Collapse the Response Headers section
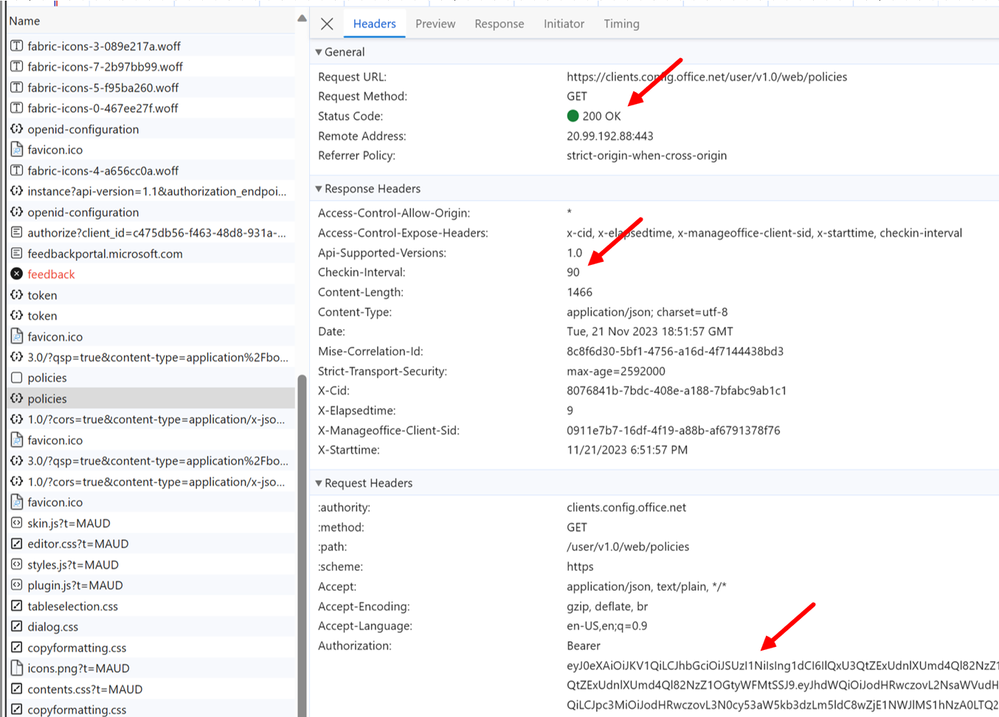 [319, 189]
